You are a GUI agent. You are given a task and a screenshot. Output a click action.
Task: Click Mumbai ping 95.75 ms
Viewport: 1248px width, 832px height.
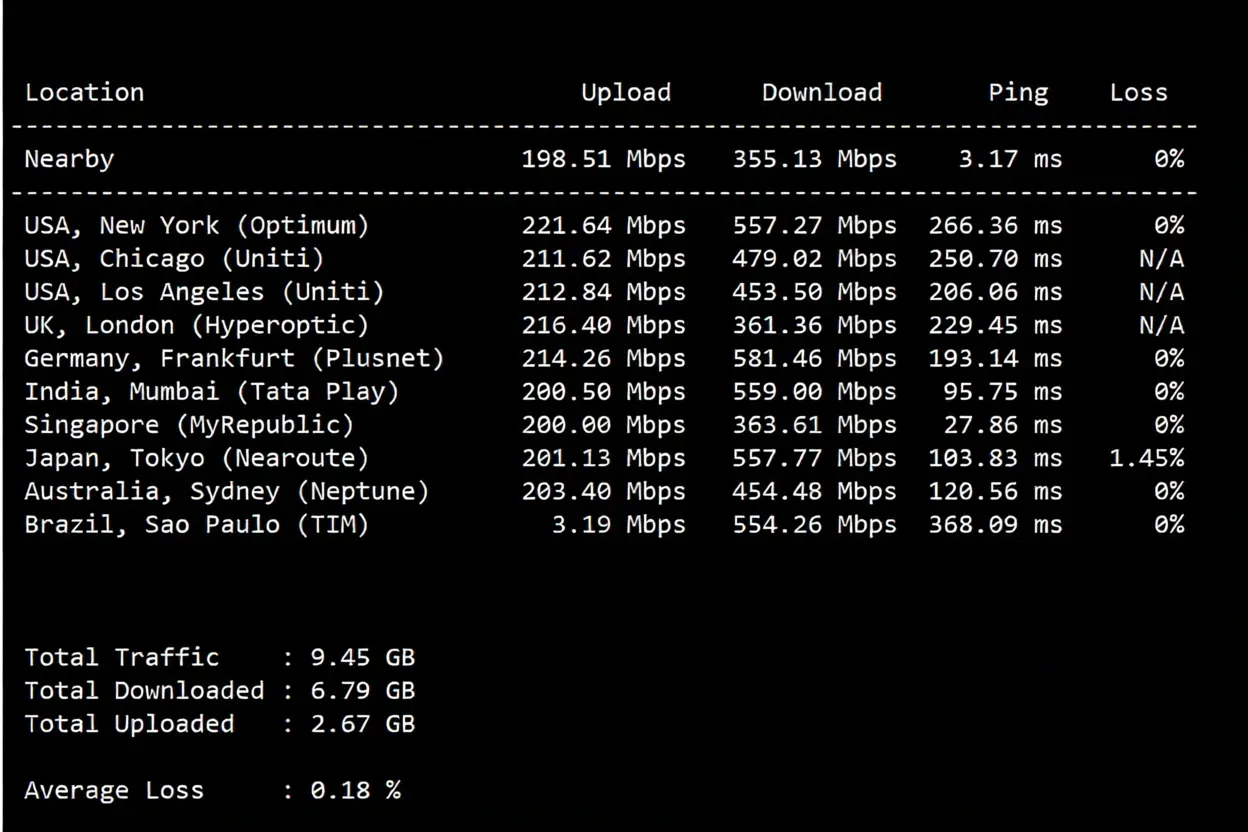pos(1003,392)
